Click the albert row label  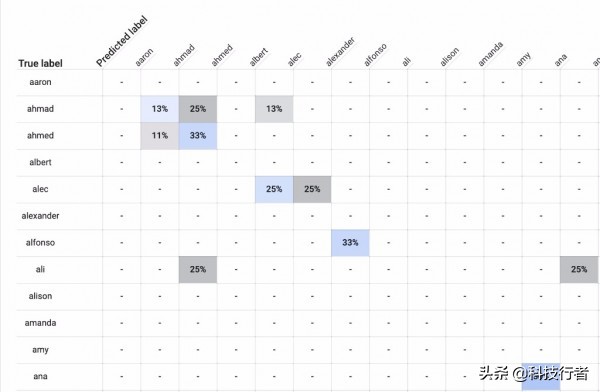(x=40, y=162)
